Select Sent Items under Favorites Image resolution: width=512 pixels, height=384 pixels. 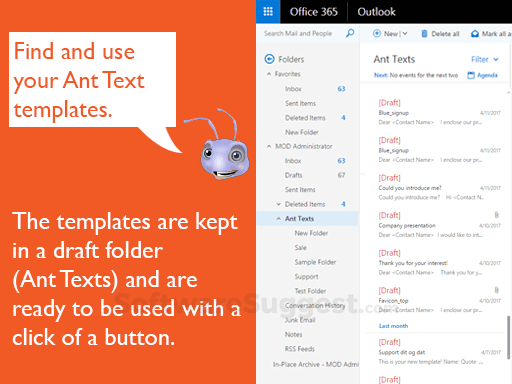click(300, 103)
